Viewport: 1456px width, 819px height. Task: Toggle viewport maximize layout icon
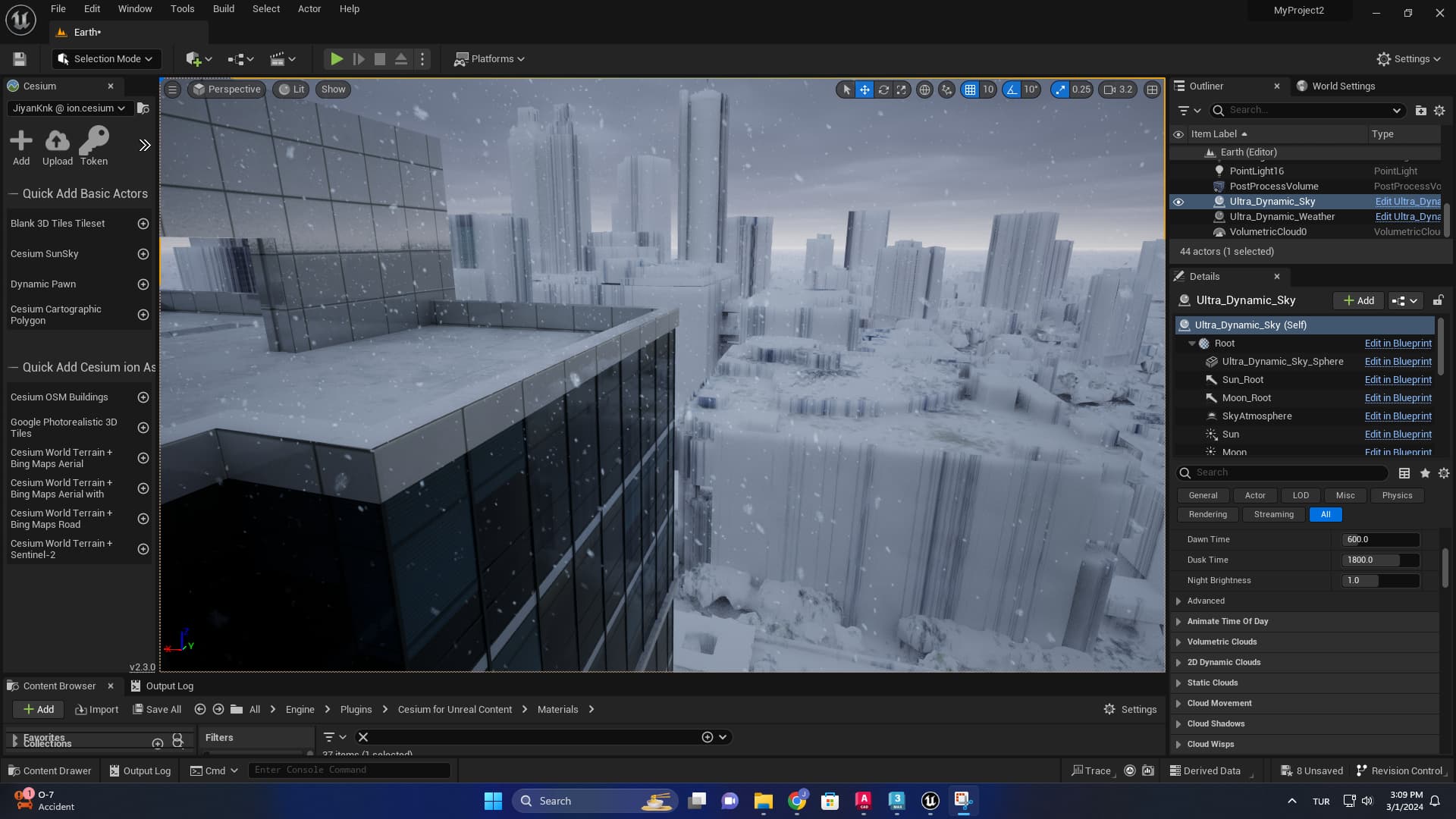tap(1152, 89)
